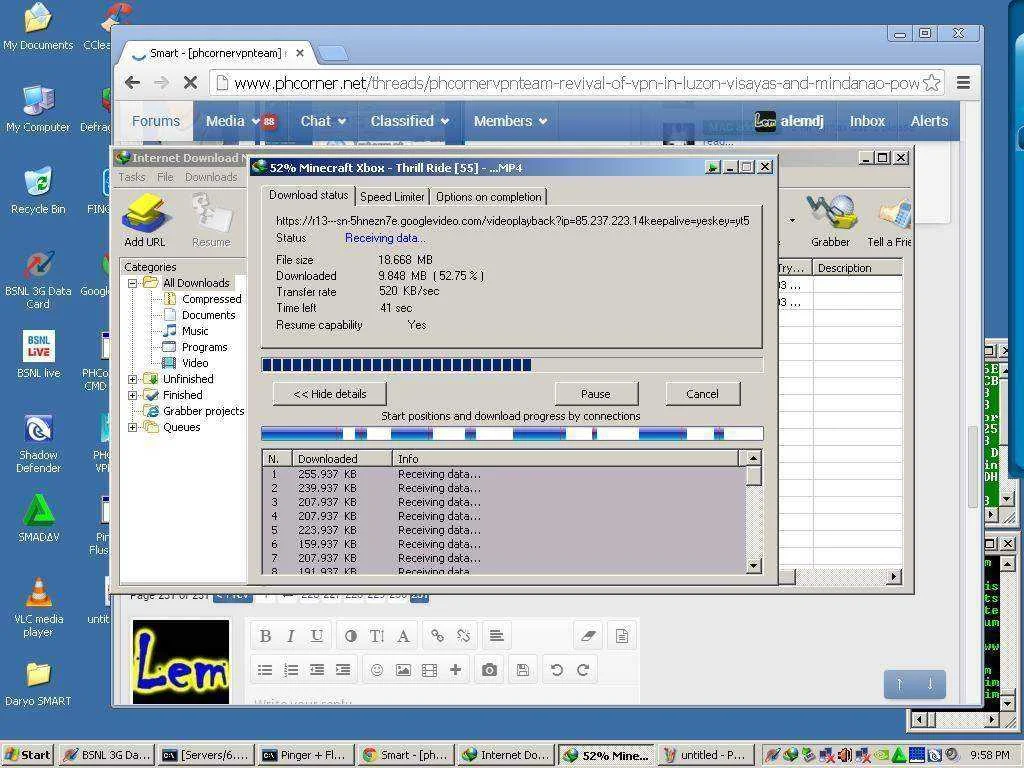Open the text alignment tool
The width and height of the screenshot is (1024, 768).
pos(496,635)
